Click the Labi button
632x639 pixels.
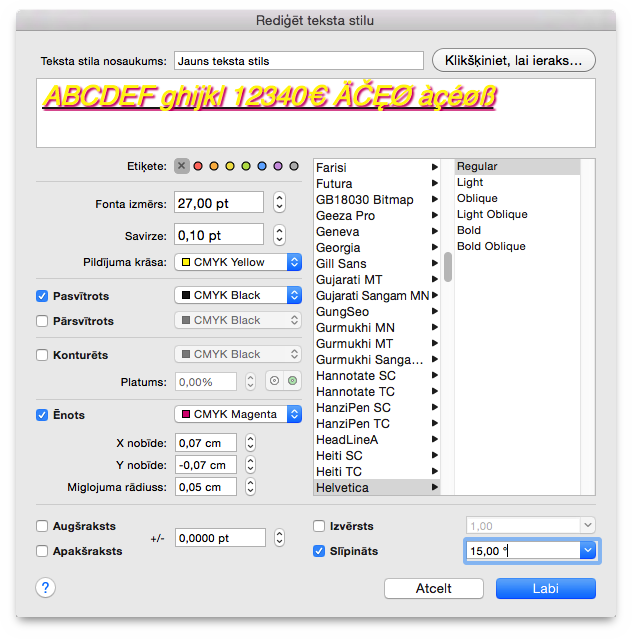[x=546, y=588]
